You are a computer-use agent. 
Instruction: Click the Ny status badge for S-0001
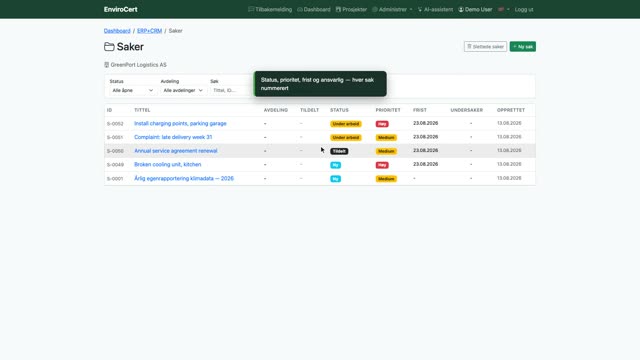point(335,179)
